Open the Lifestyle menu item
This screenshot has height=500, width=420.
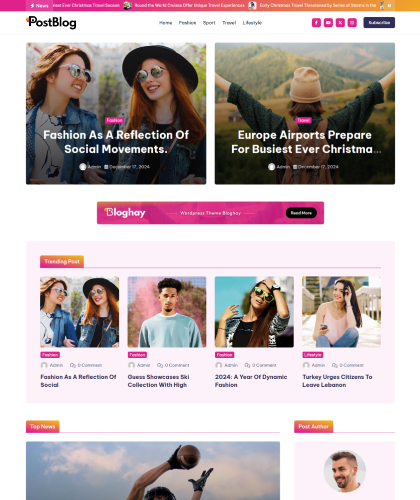tap(252, 23)
